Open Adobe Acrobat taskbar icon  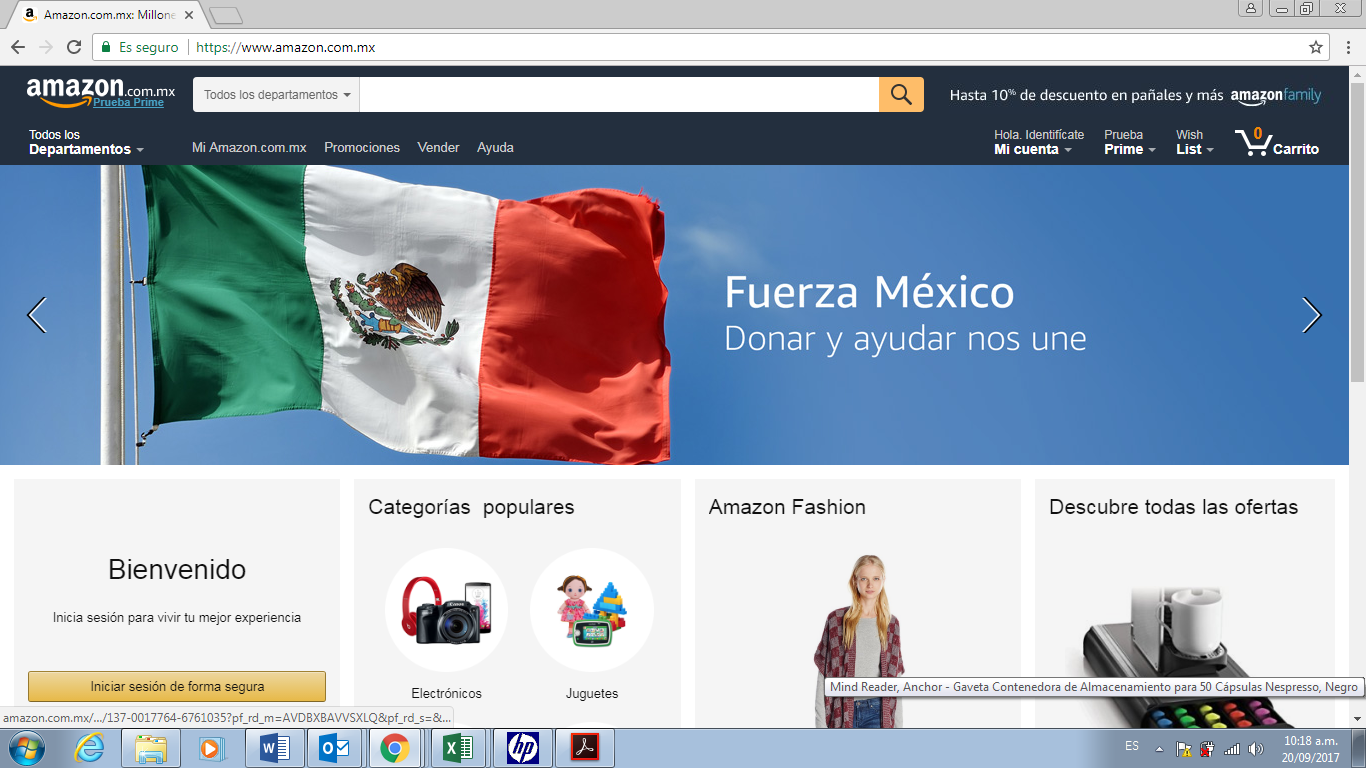coord(584,748)
